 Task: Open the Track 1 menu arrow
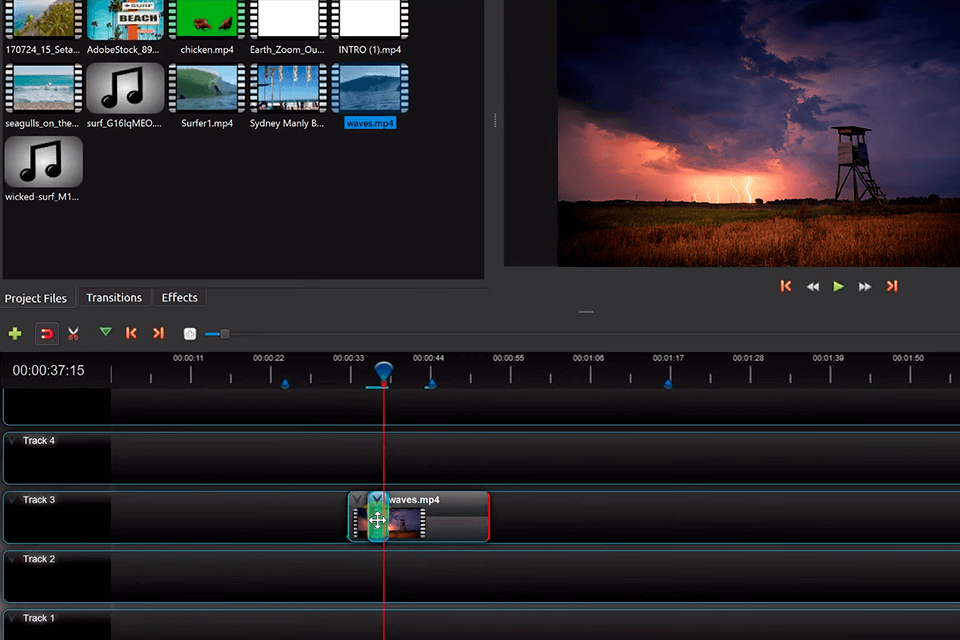coord(12,619)
